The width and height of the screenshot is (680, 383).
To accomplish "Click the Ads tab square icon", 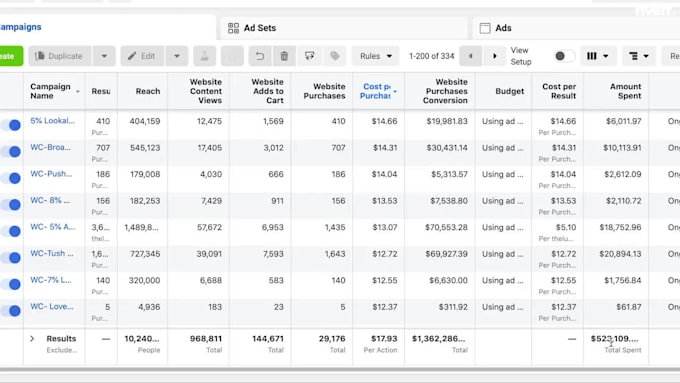I will click(485, 28).
